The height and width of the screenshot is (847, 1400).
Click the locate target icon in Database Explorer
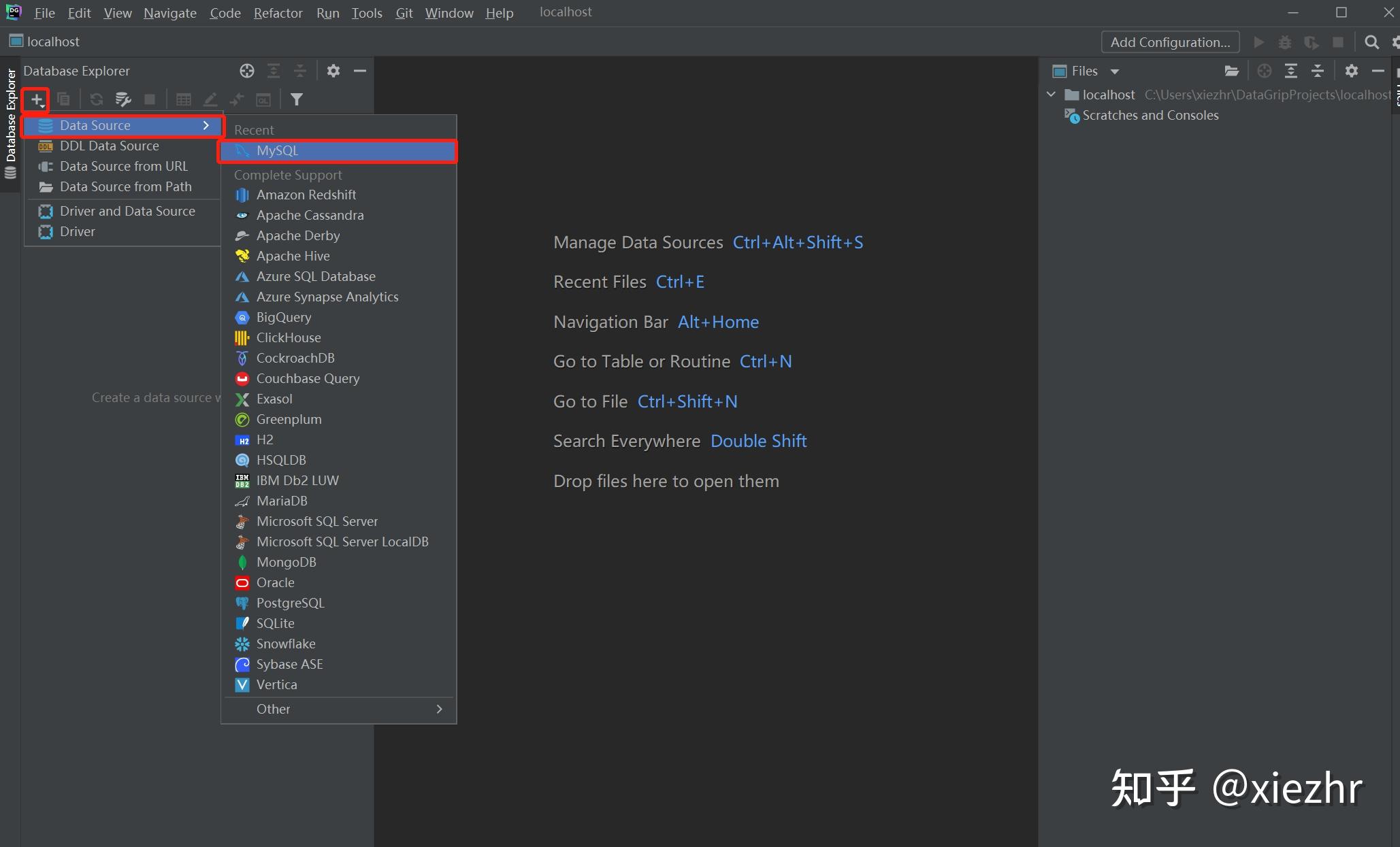(247, 71)
